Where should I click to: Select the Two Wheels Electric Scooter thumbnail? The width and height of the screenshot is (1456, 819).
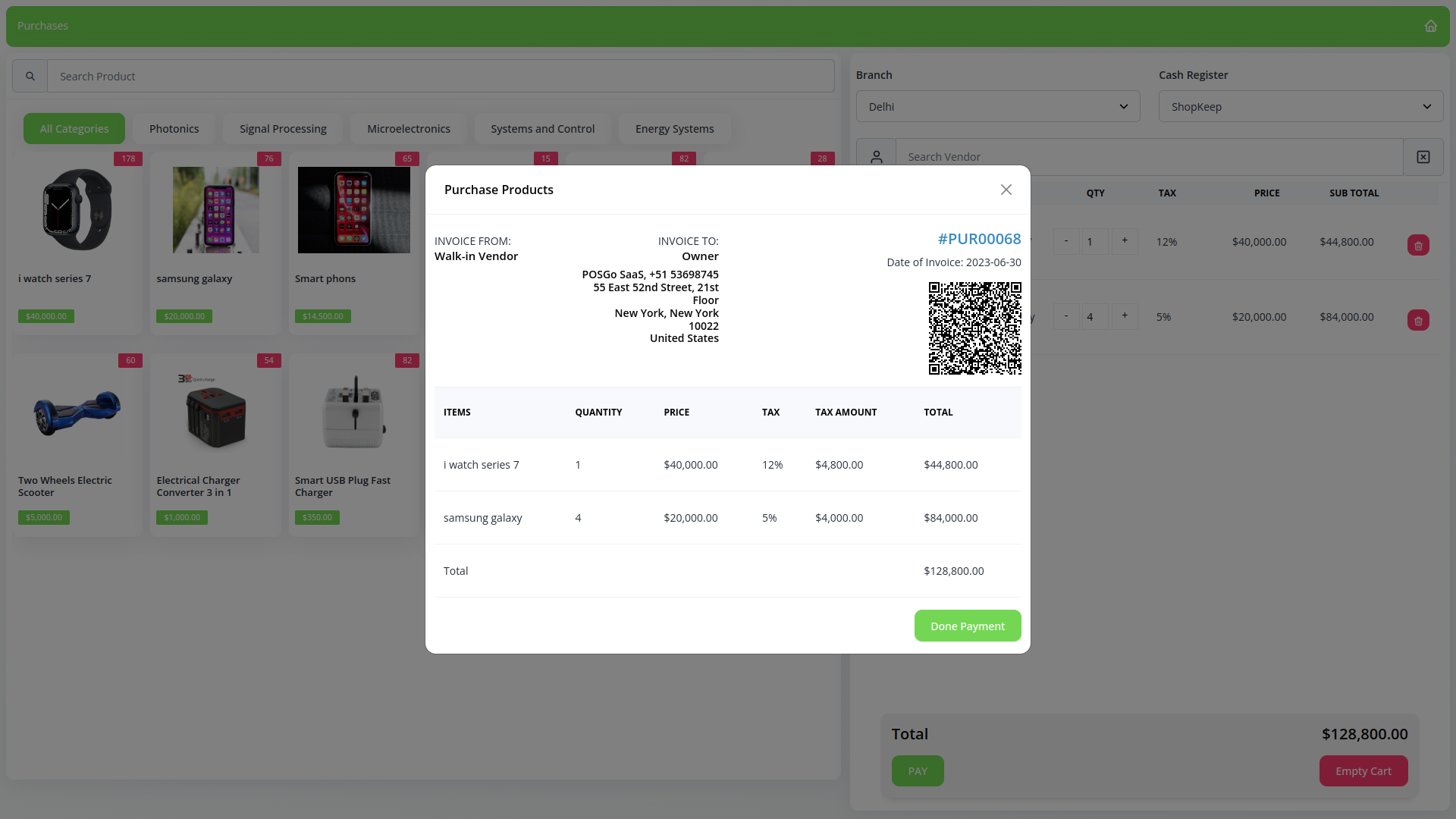(x=77, y=413)
